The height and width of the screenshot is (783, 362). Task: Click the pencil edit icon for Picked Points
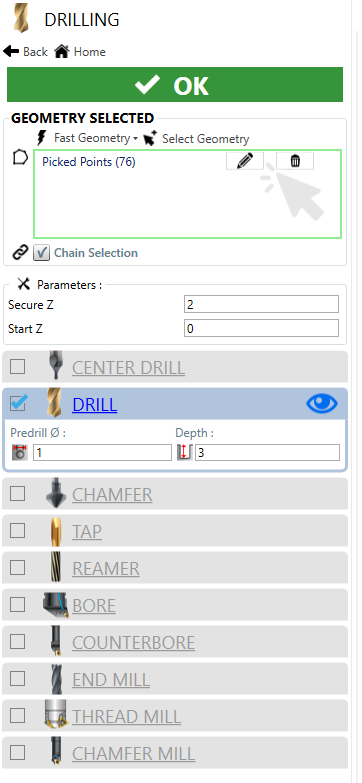coord(245,161)
